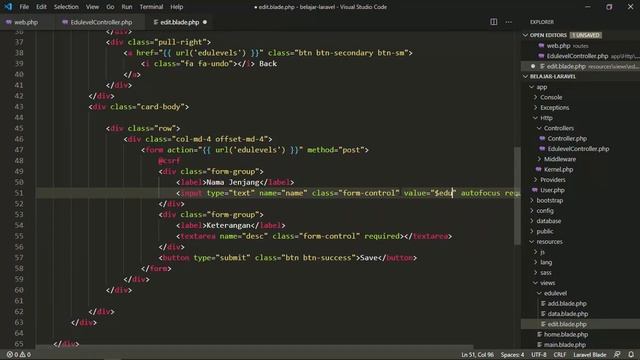640x360 pixels.
Task: Expand the Providers folder
Action: tap(553, 180)
